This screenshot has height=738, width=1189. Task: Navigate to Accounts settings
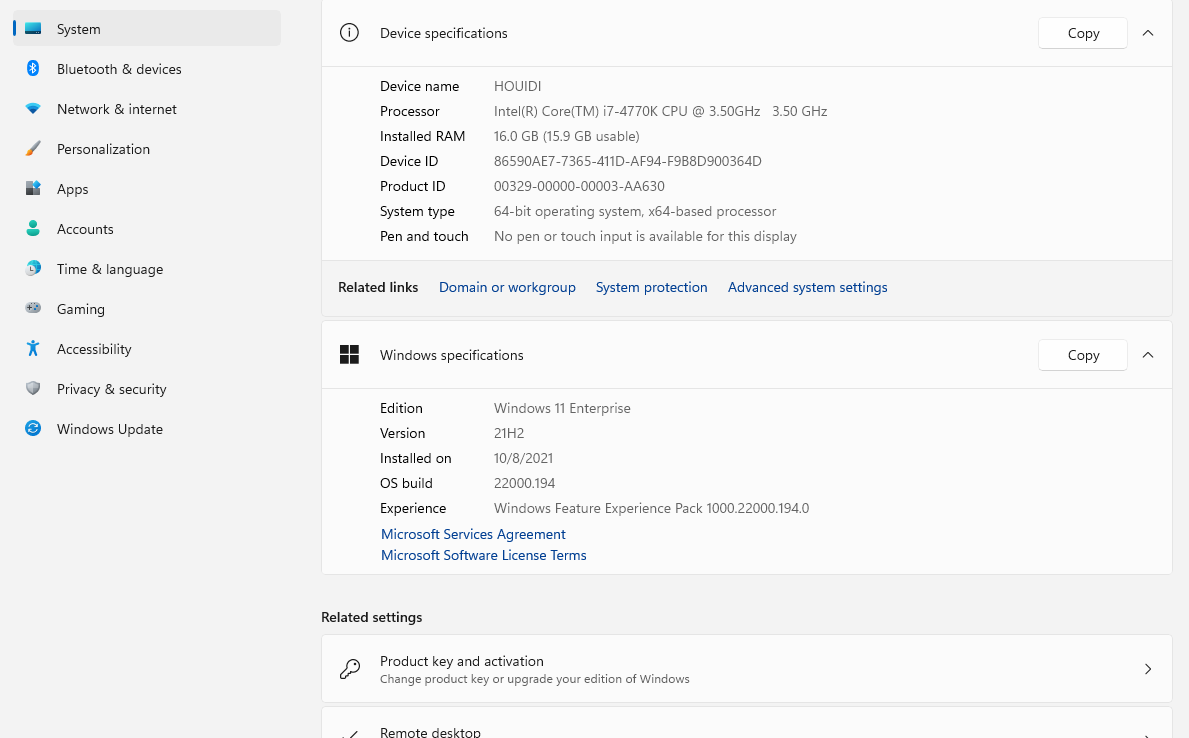(x=147, y=229)
